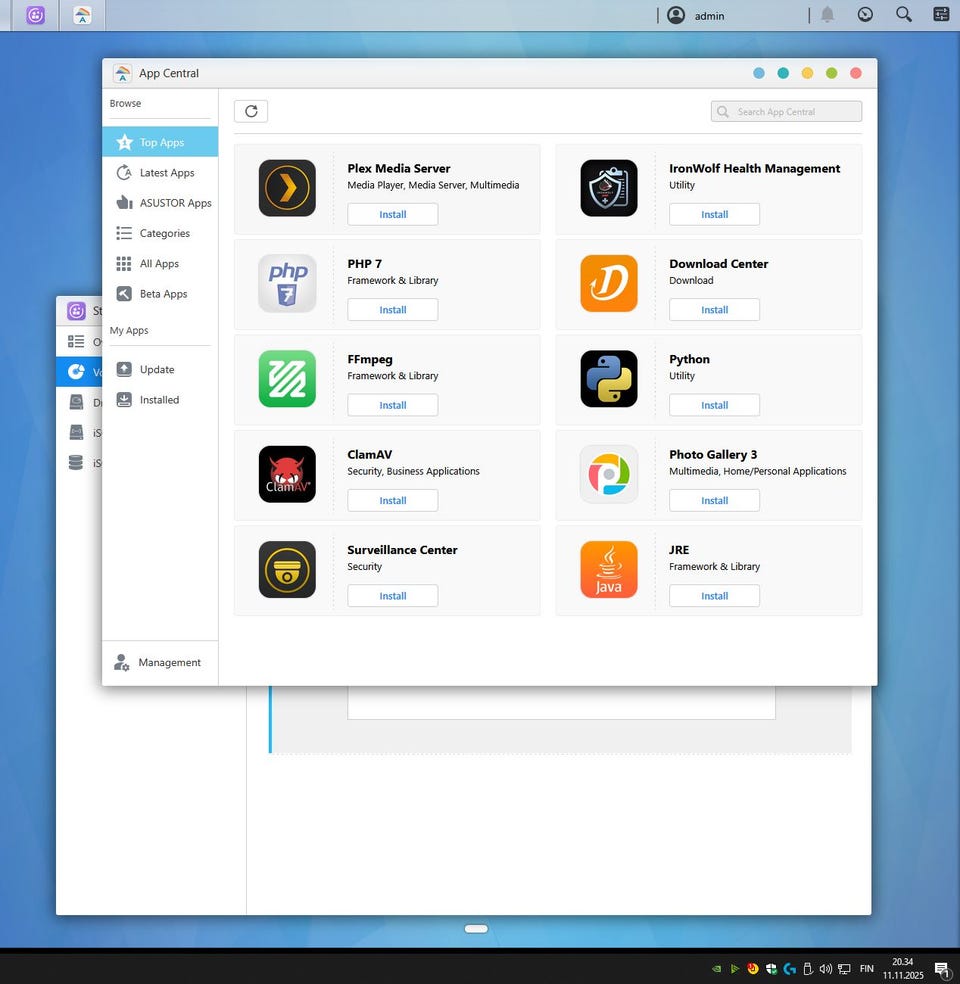
Task: Click IronWolf Health Management shield icon
Action: click(609, 188)
